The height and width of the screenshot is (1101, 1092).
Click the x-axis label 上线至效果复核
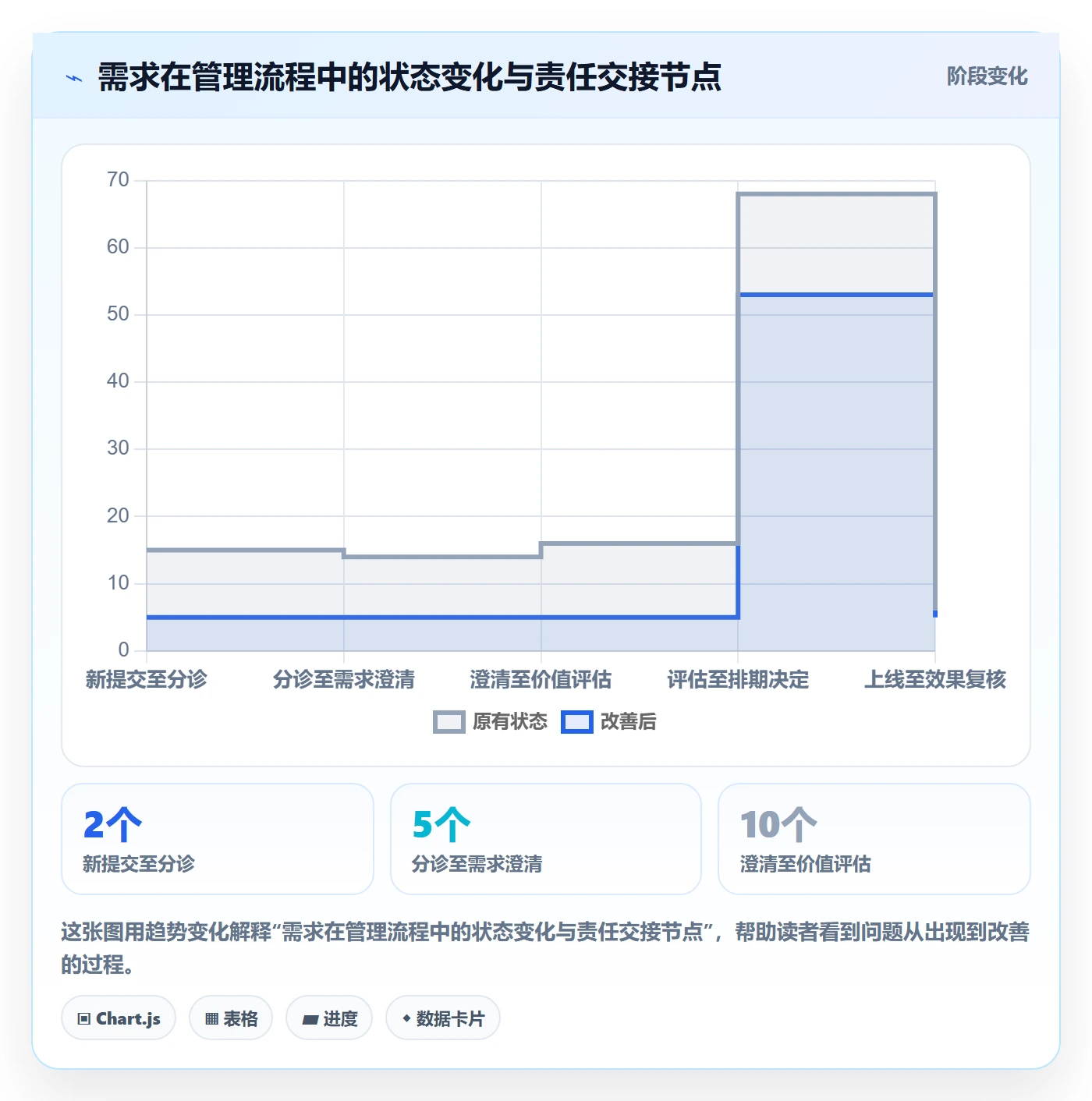pos(935,680)
